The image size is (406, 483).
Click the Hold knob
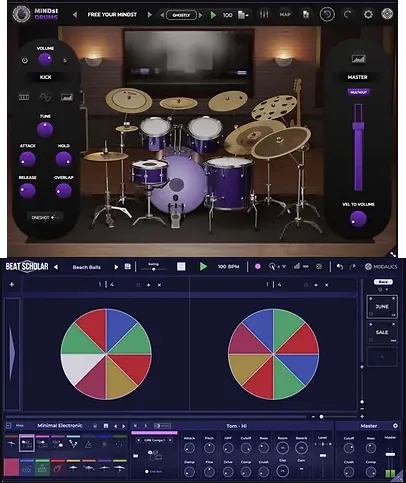pos(64,159)
